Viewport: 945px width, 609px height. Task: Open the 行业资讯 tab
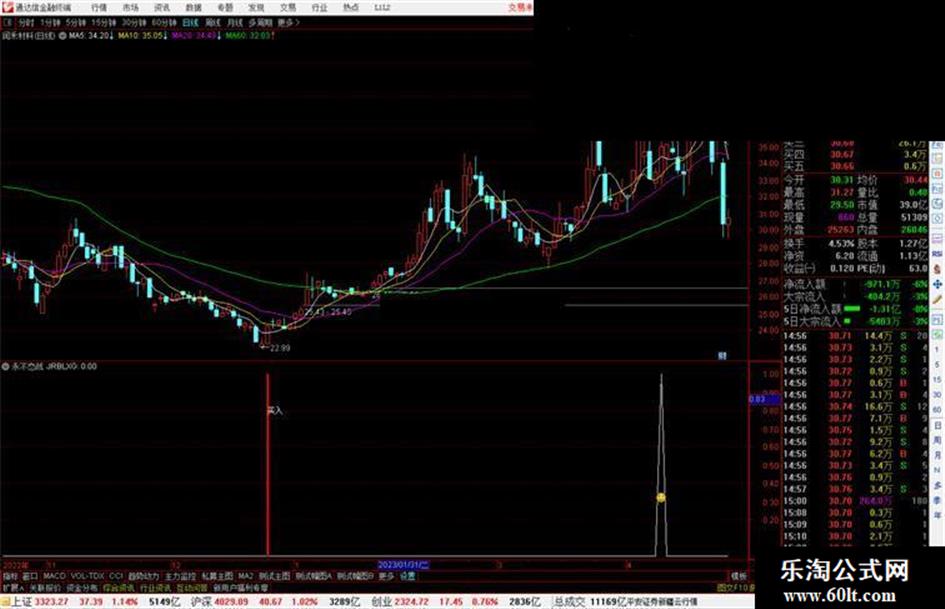coord(155,587)
